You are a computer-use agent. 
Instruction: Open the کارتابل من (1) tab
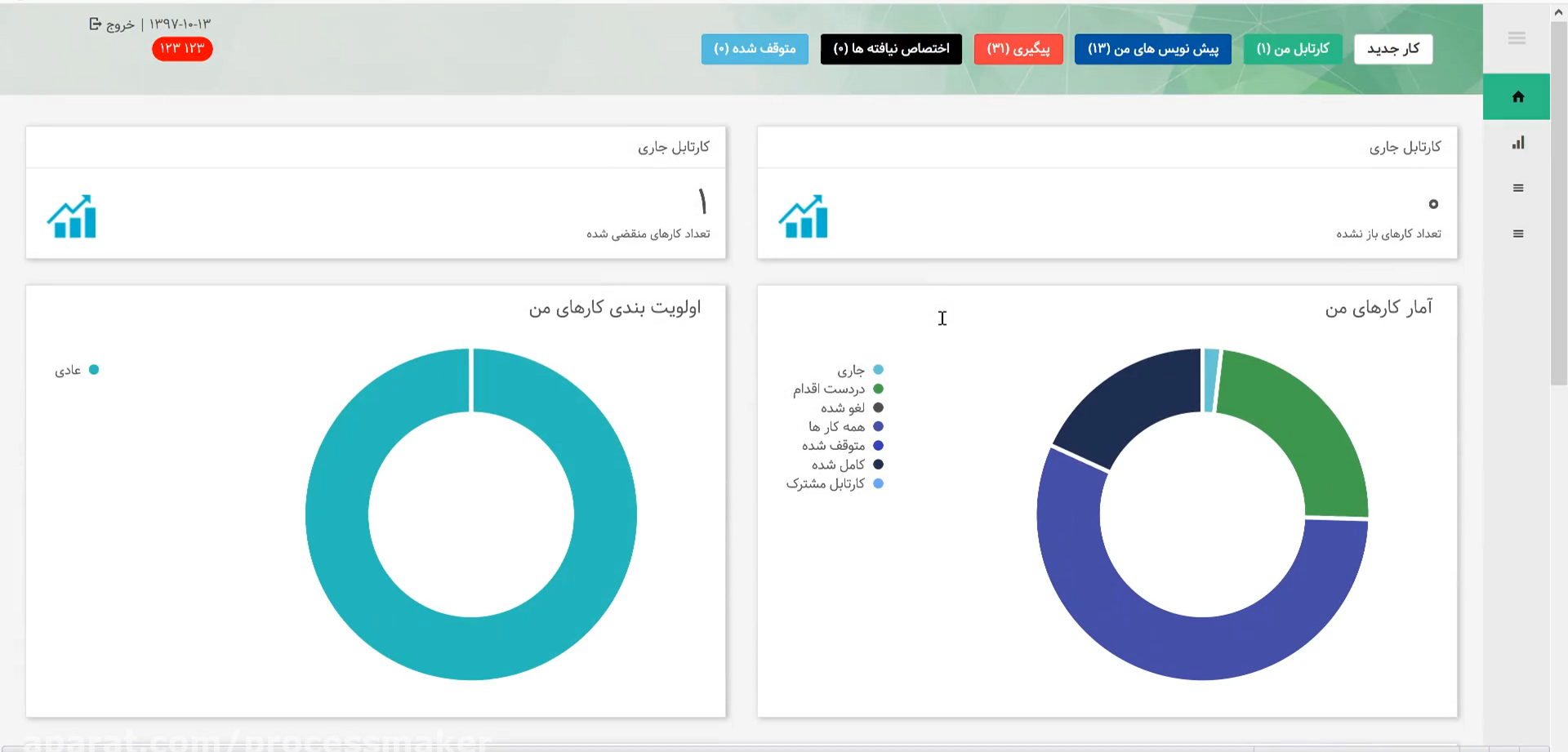[1292, 49]
